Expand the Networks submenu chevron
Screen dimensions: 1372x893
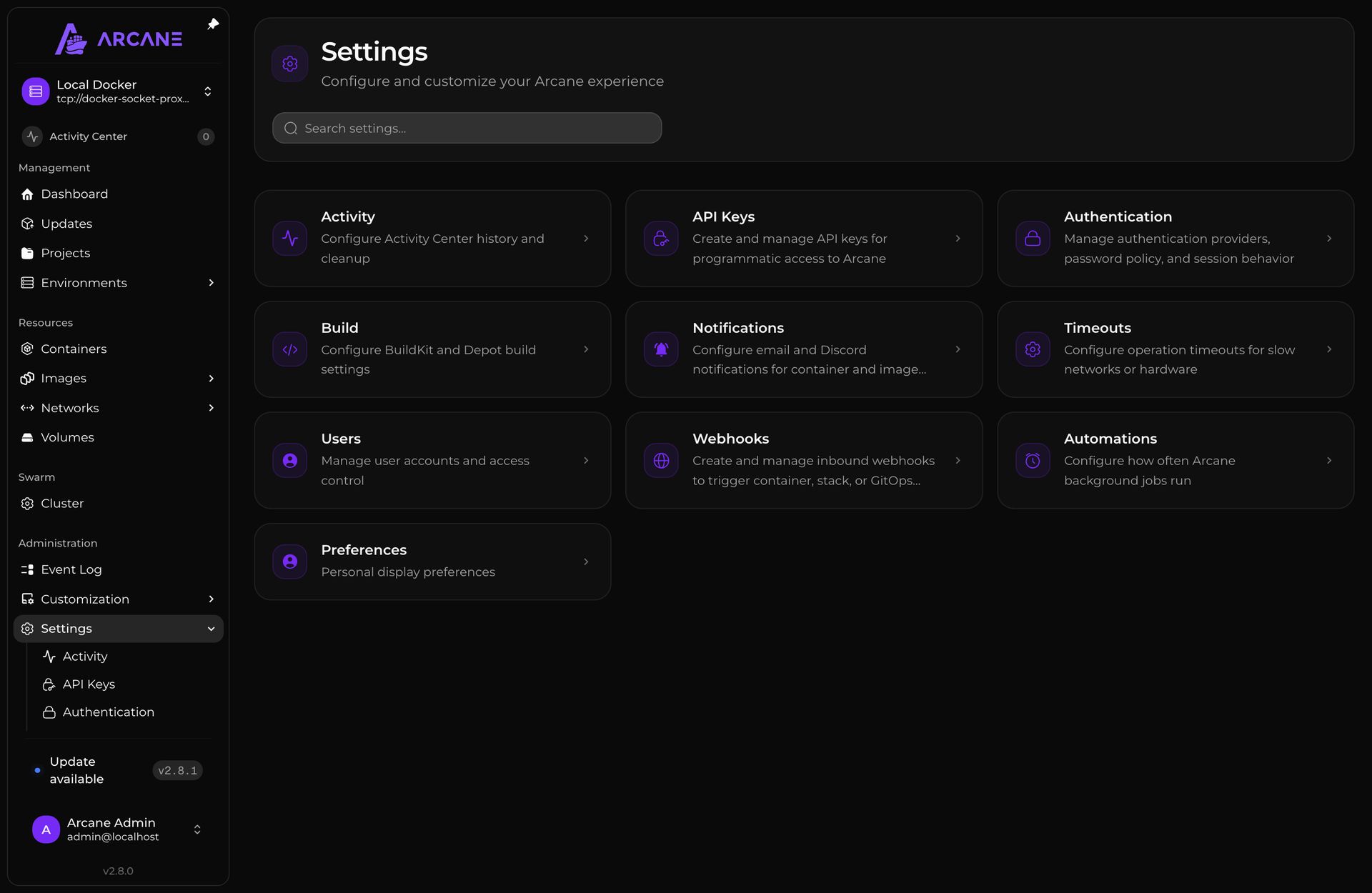[212, 408]
